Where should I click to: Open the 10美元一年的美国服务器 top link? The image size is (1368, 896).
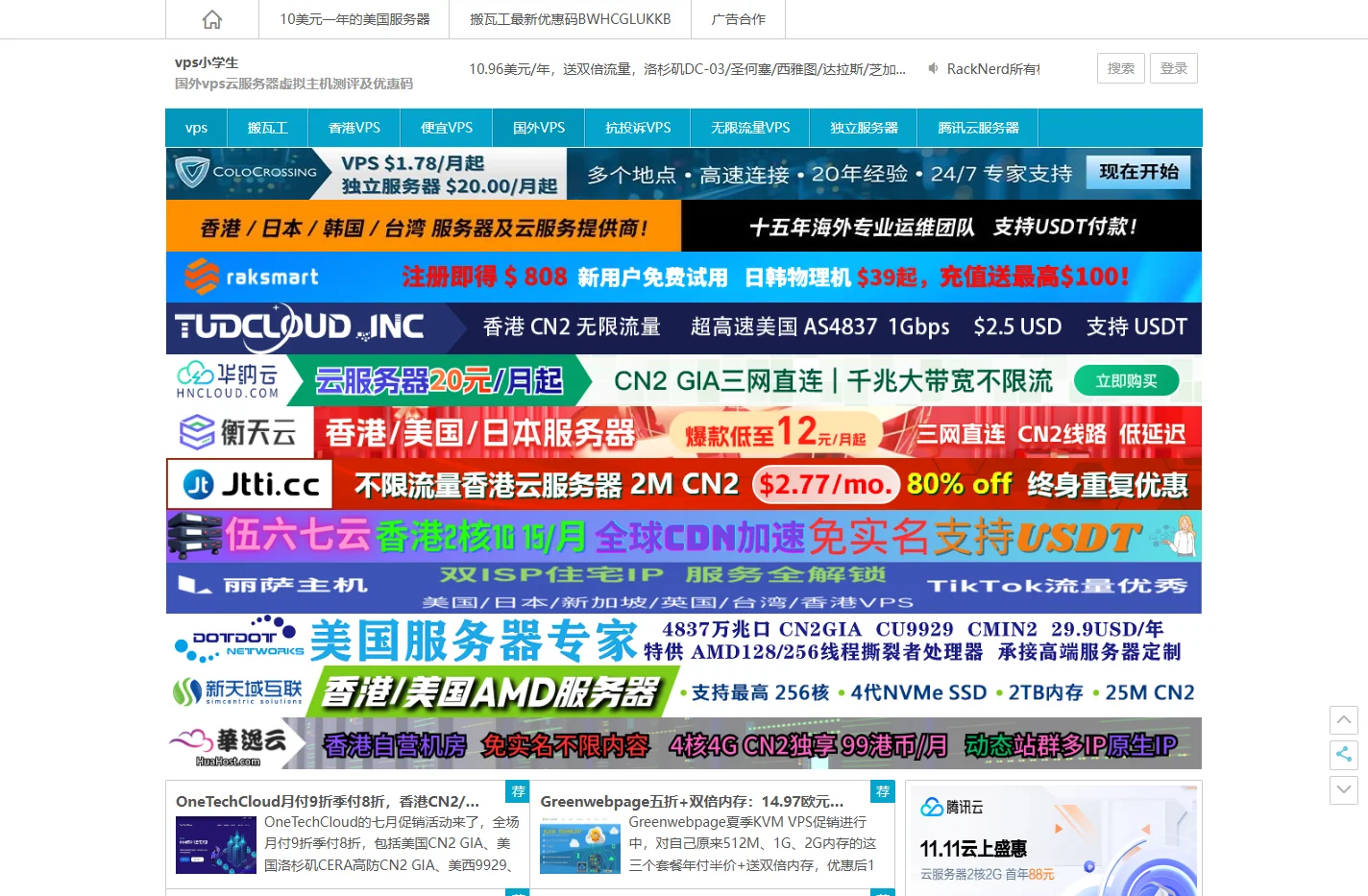tap(354, 19)
